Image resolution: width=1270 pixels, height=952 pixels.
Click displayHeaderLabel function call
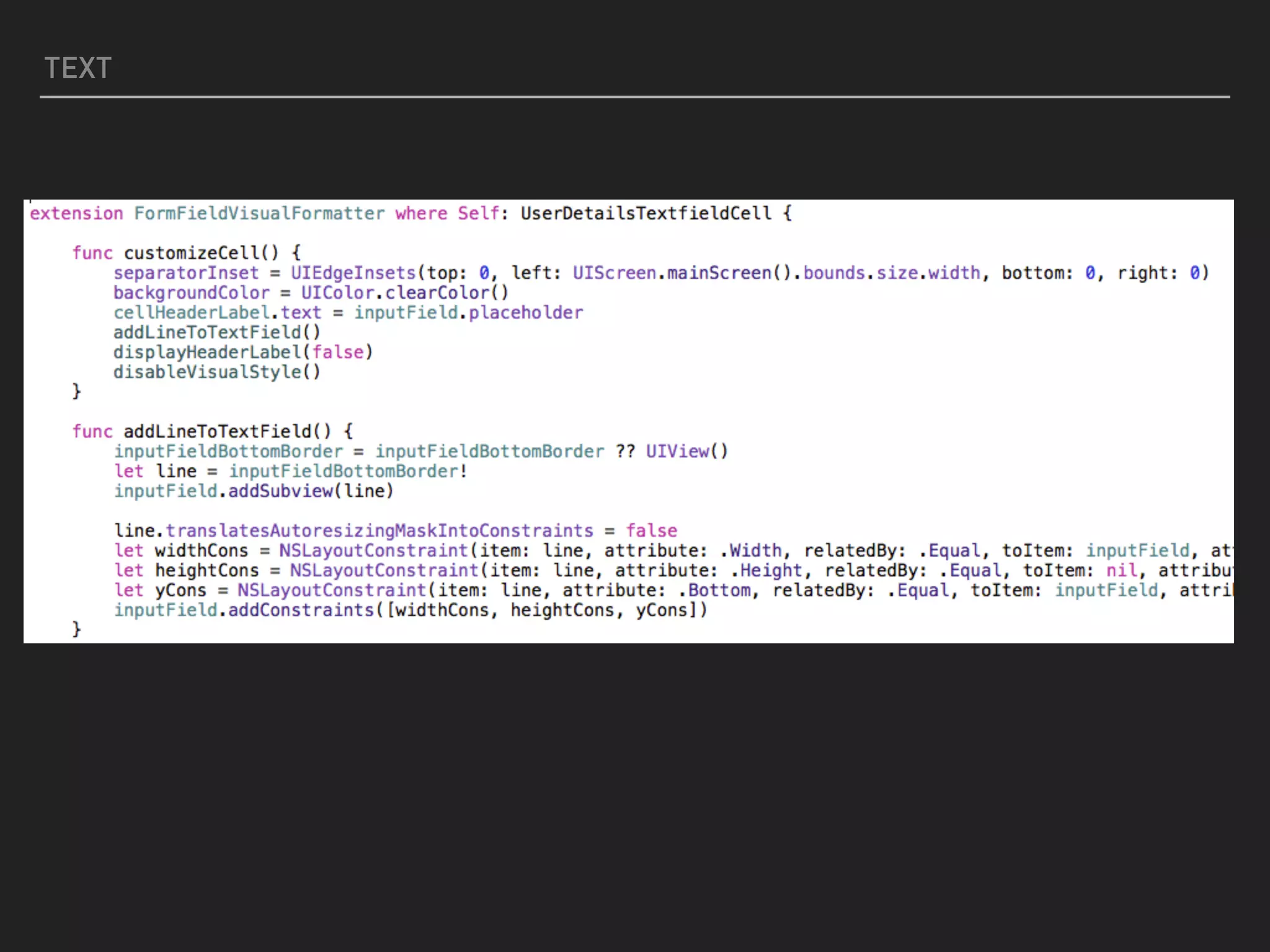(207, 352)
